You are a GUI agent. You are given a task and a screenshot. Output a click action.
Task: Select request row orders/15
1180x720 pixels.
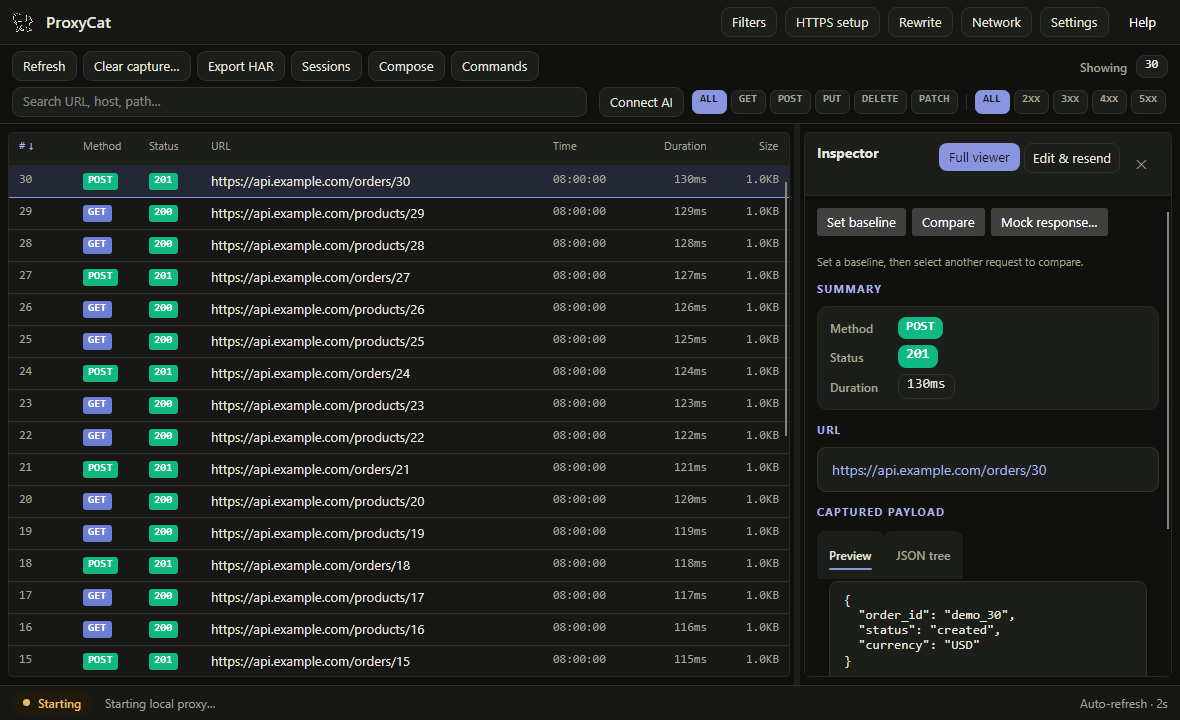[x=399, y=661]
